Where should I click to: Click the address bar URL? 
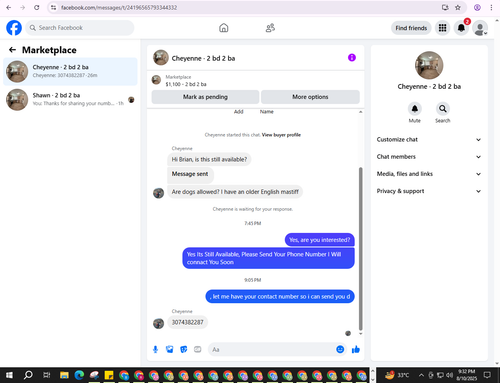pyautogui.click(x=119, y=7)
